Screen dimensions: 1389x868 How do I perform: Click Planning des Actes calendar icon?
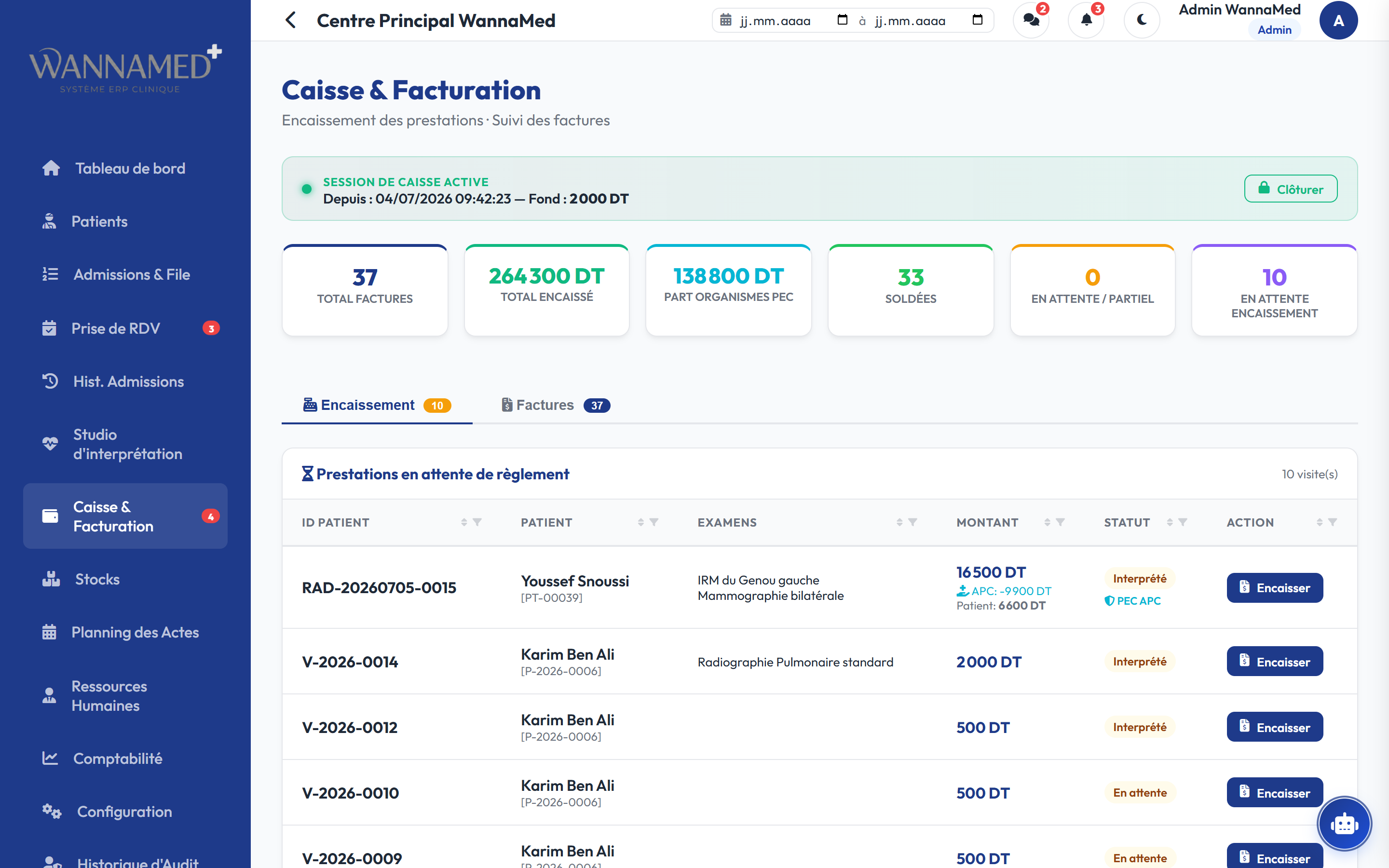[49, 632]
